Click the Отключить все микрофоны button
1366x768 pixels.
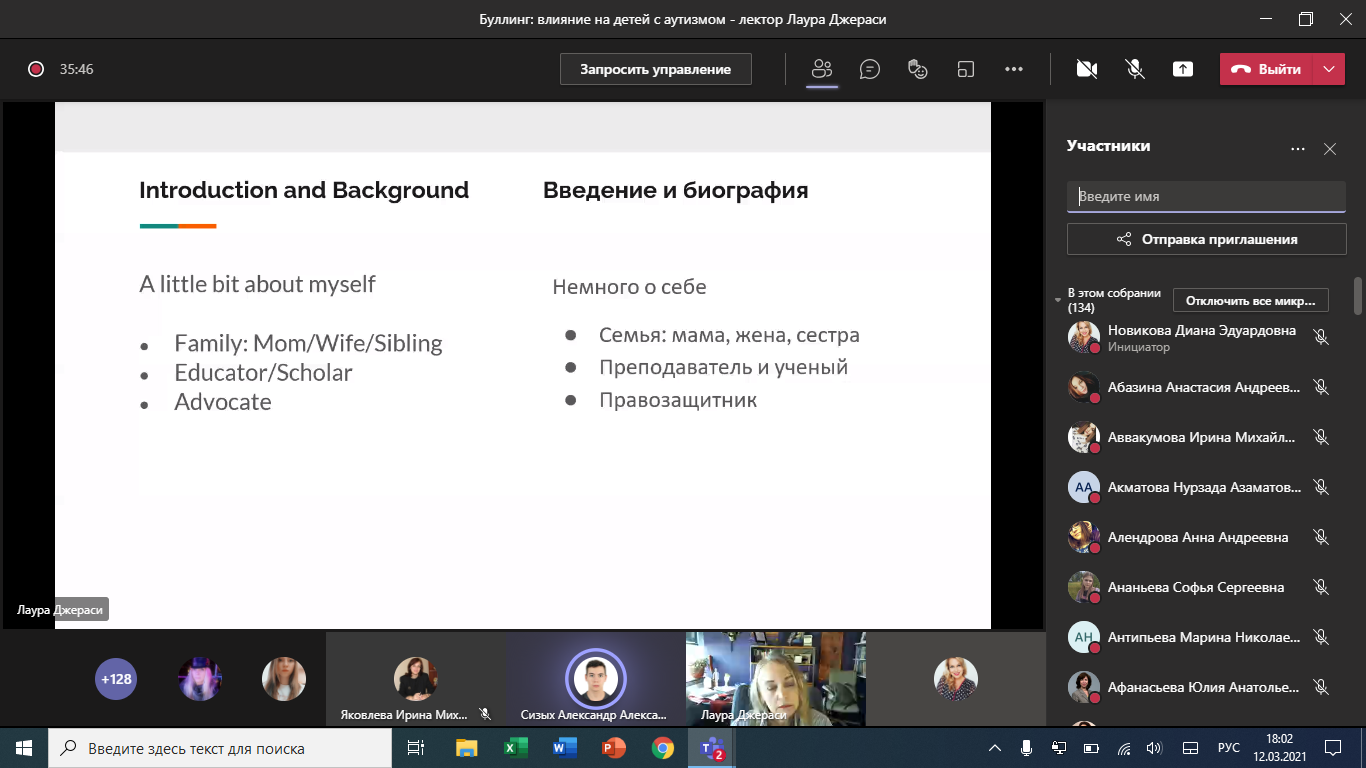pyautogui.click(x=1250, y=300)
